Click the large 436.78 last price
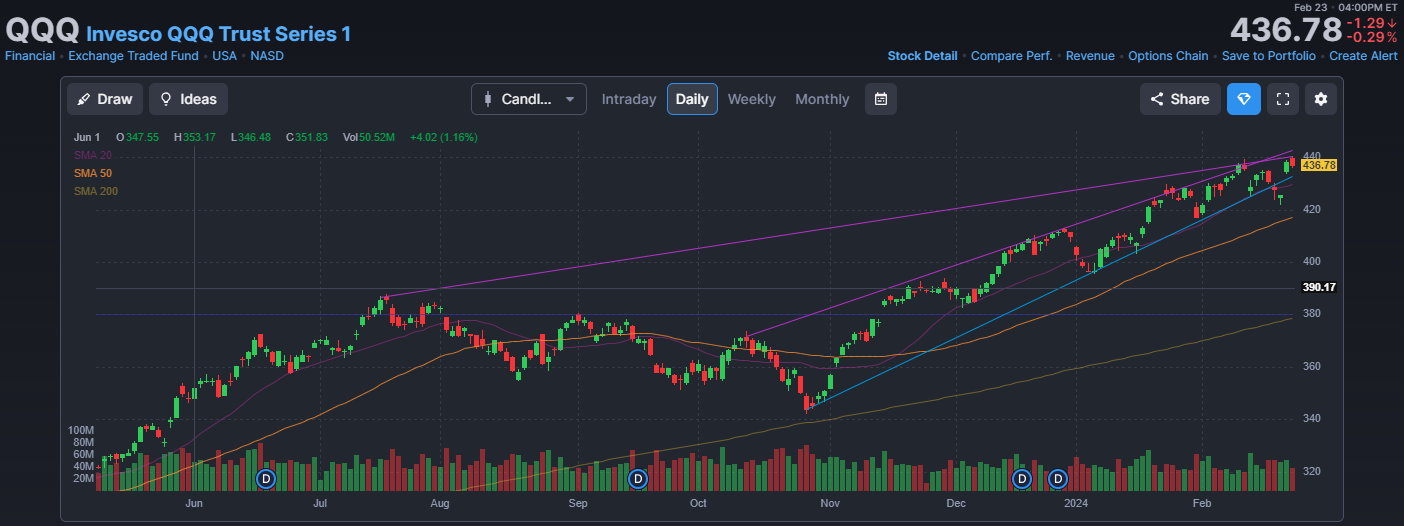Viewport: 1404px width, 526px height. pos(1284,29)
